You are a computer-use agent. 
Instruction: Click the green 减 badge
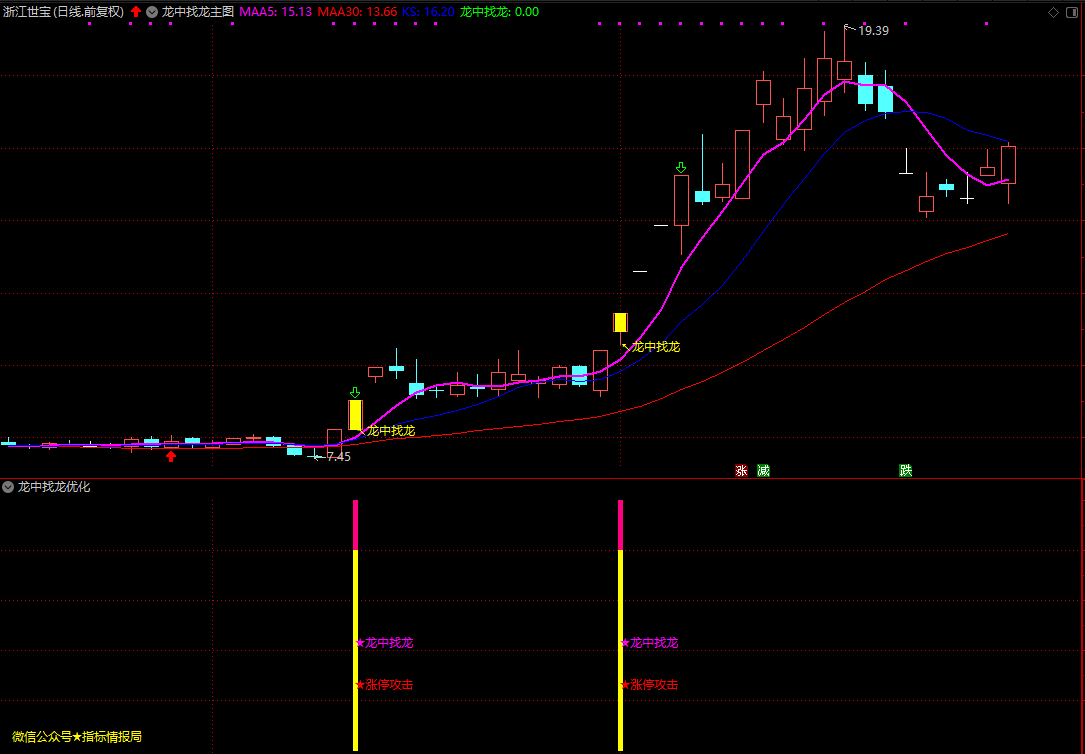point(763,471)
